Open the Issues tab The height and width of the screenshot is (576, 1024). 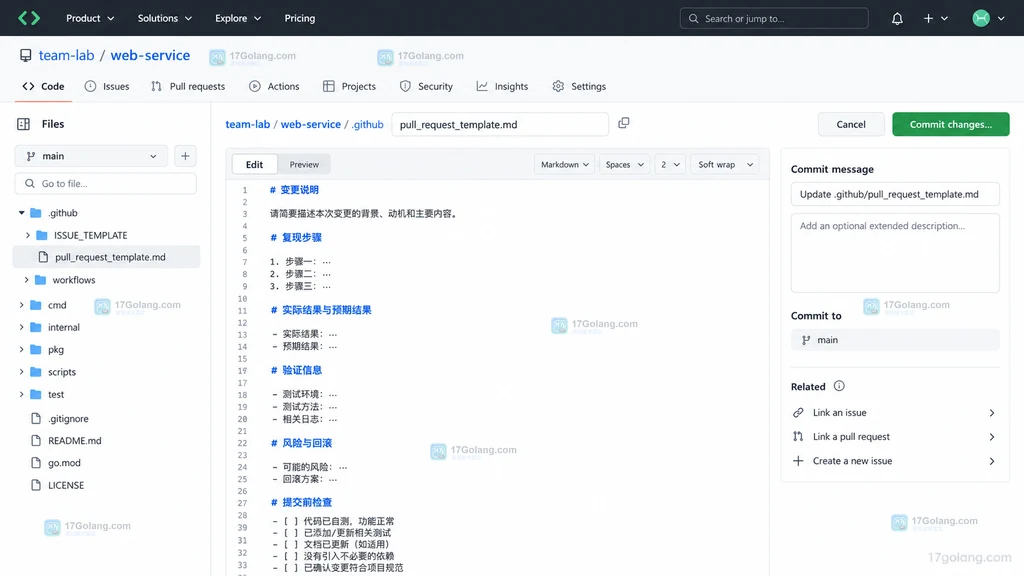point(107,86)
